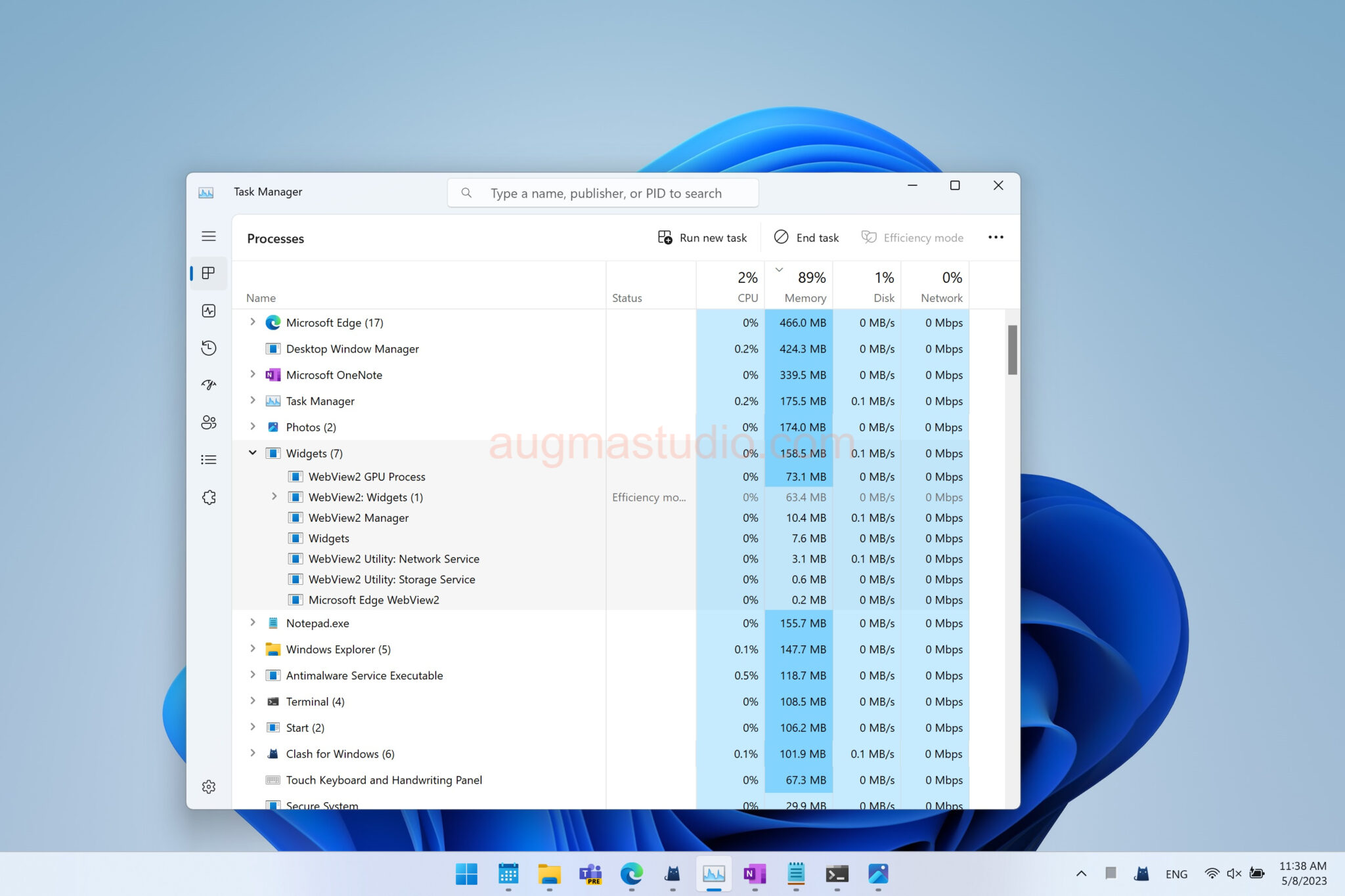Open the navigation hamburger menu
The image size is (1345, 896).
(209, 236)
